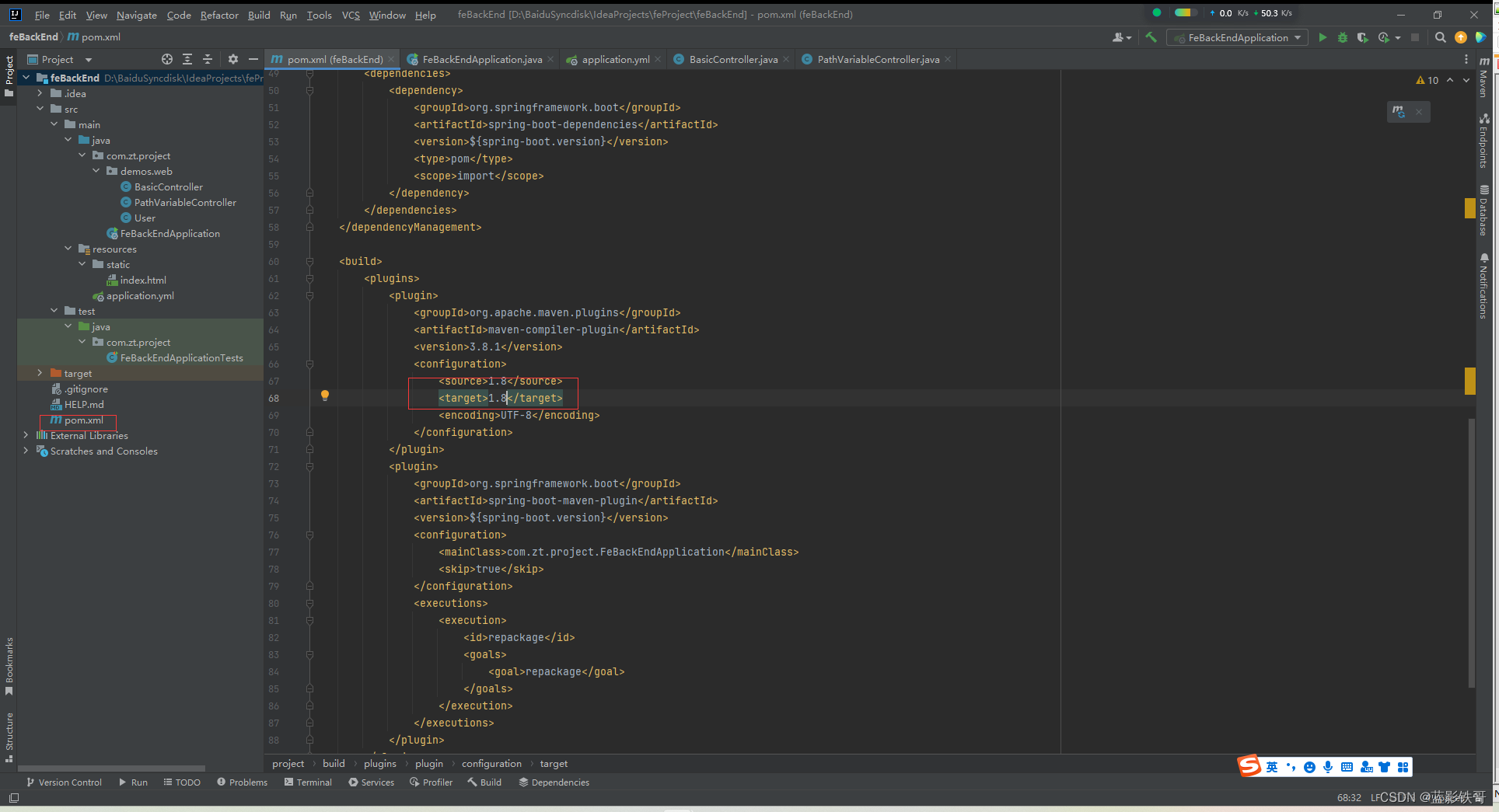Fold the build tag block
1499x812 pixels.
point(309,262)
